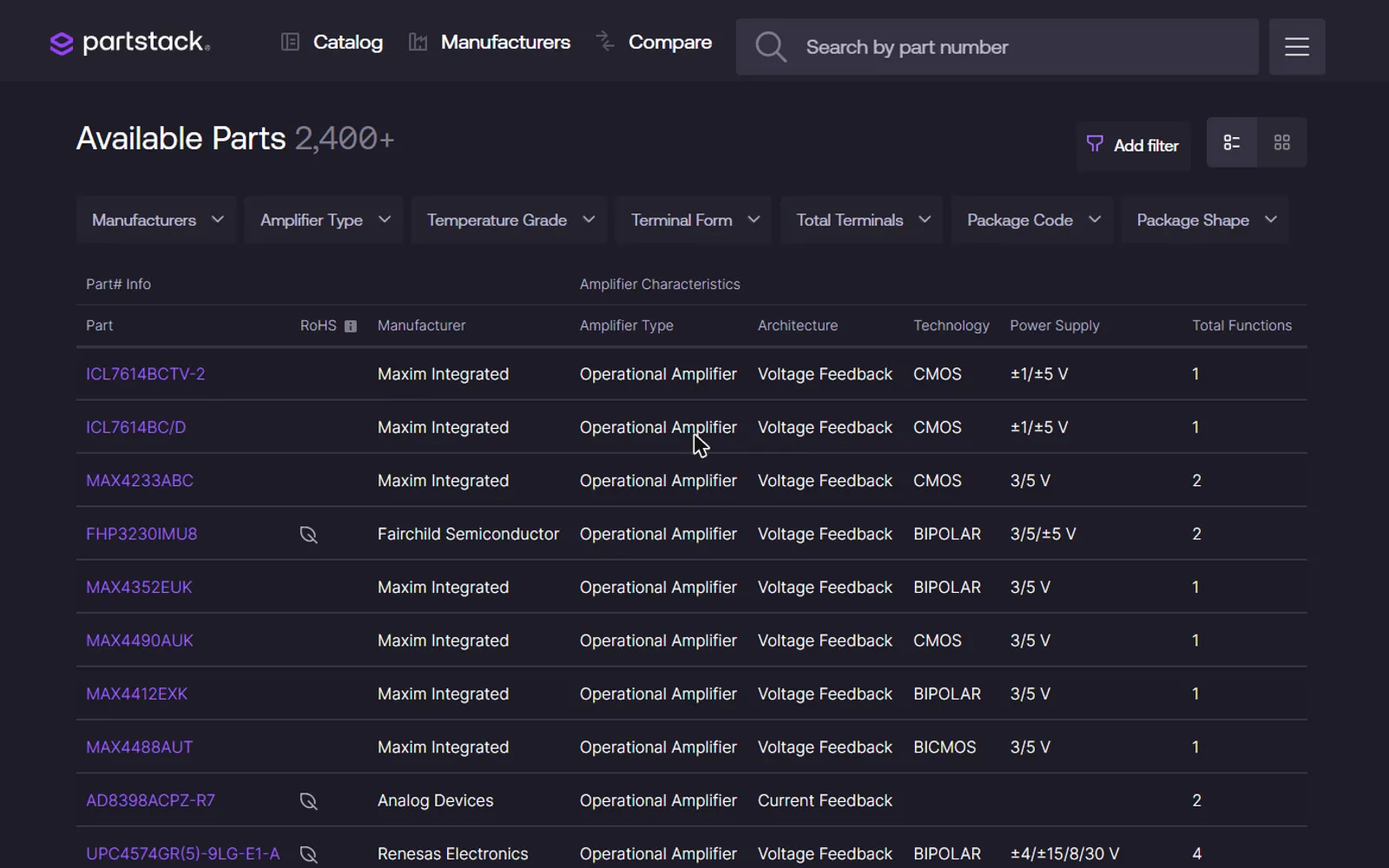Click RoHS icon for UPC4574GR(5)-9LG-E1-A
Screen dimensions: 1389x868
tap(308, 854)
